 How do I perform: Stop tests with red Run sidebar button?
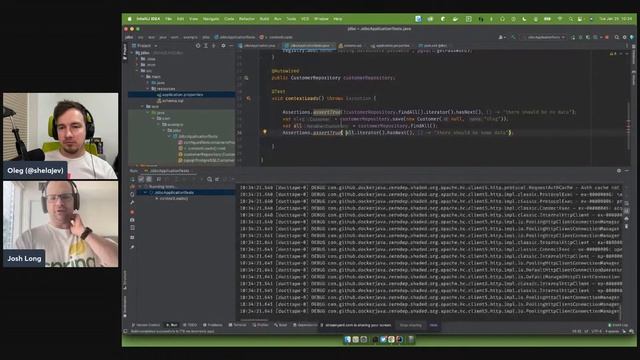[x=132, y=212]
